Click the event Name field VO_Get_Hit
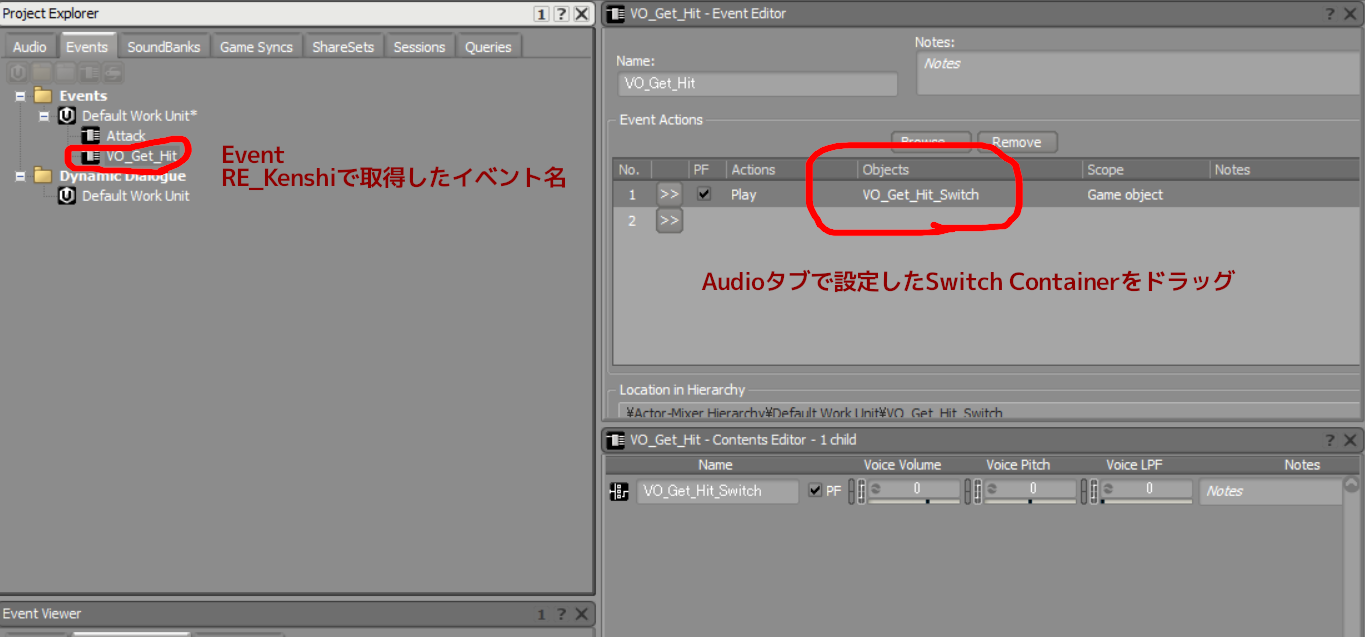 (x=757, y=84)
